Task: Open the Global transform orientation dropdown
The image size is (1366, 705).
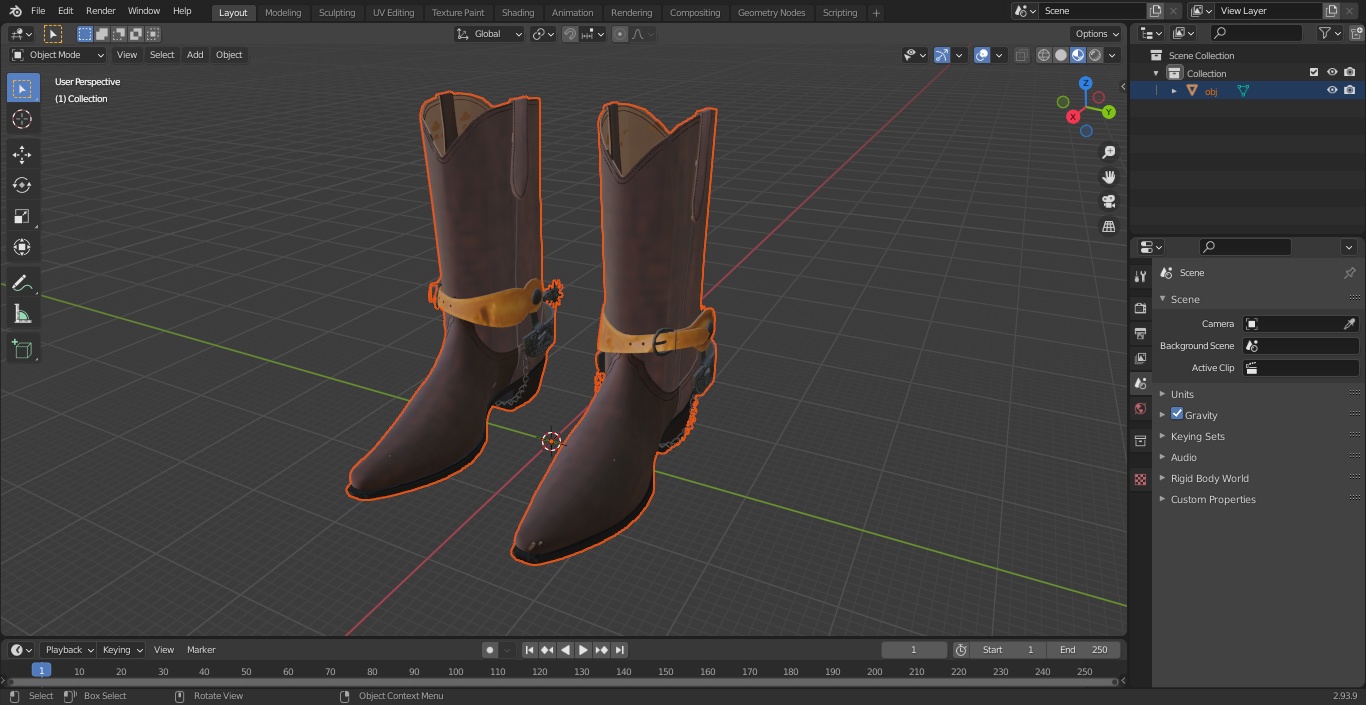Action: click(489, 34)
